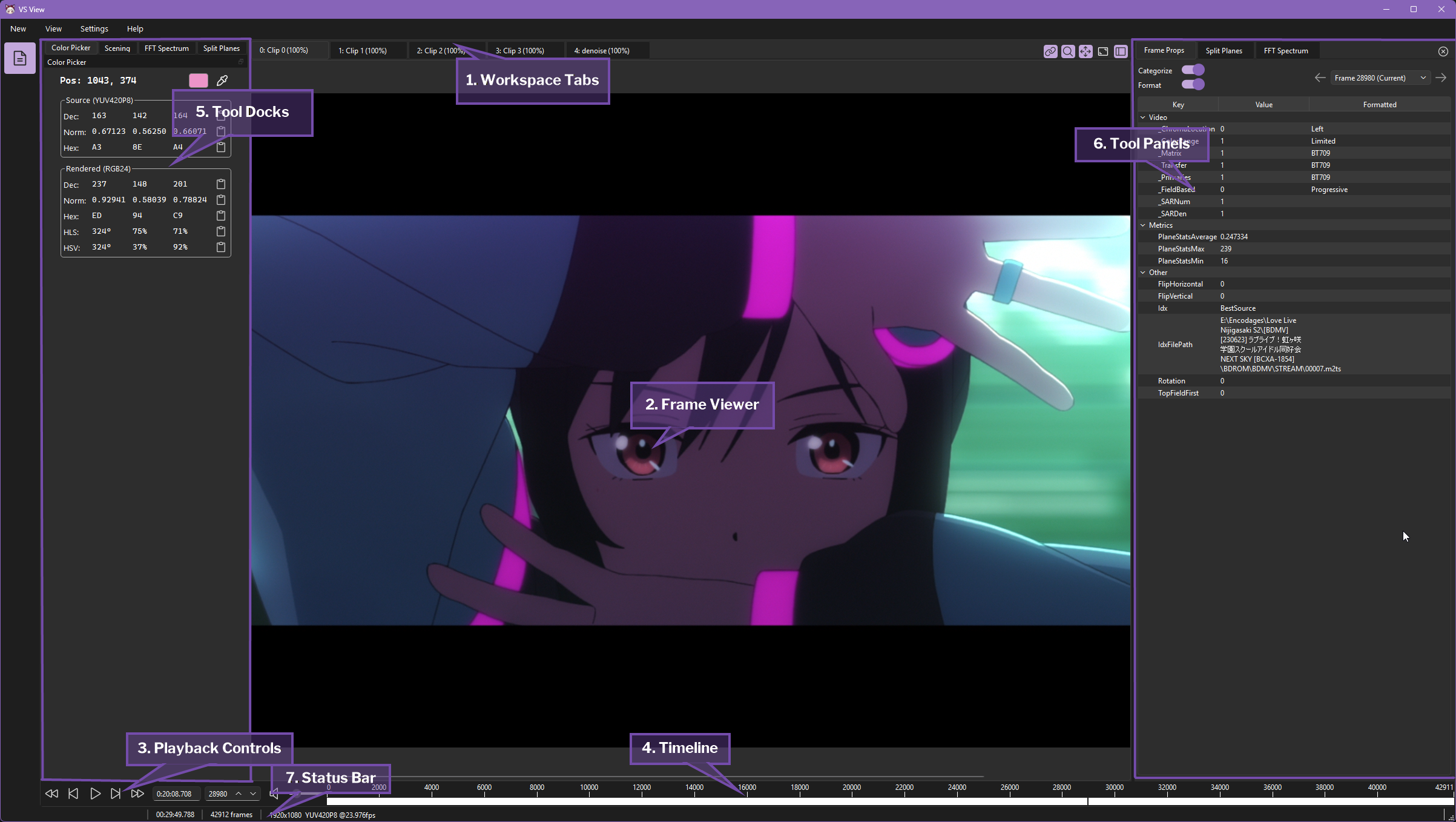Turn off the Format toggle
Screen dimensions: 1456x822
click(x=1193, y=85)
